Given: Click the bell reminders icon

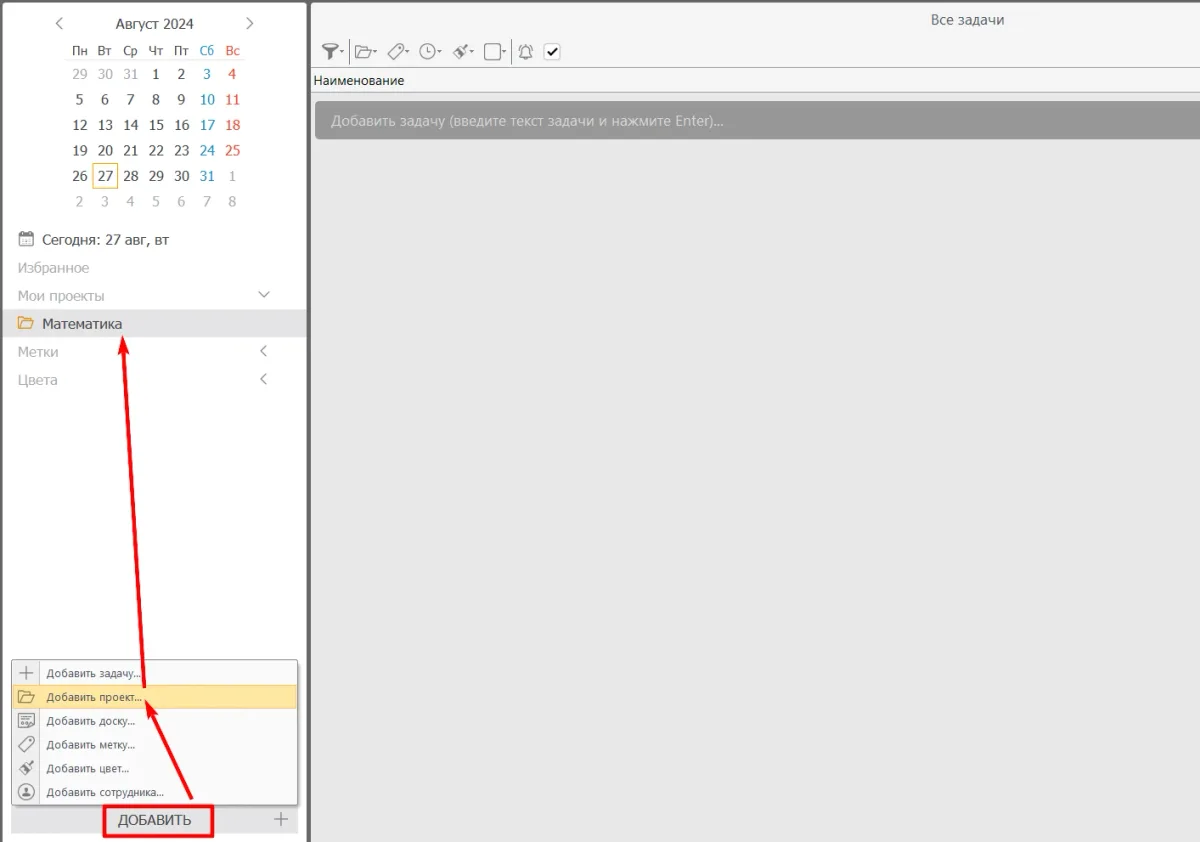Looking at the screenshot, I should click(x=525, y=52).
